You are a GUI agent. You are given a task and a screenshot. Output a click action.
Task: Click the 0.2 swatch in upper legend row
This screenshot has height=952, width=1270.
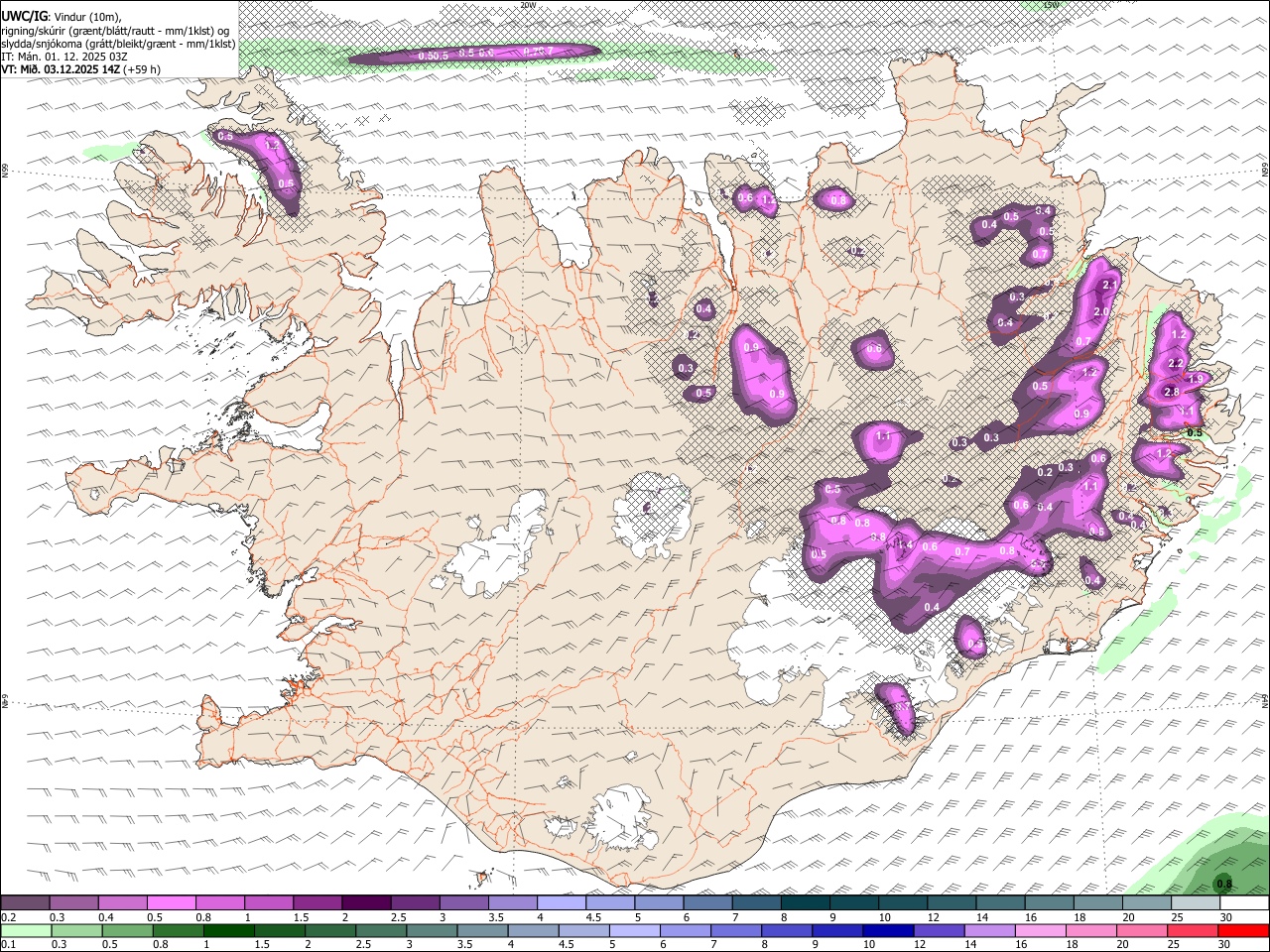tap(26, 903)
